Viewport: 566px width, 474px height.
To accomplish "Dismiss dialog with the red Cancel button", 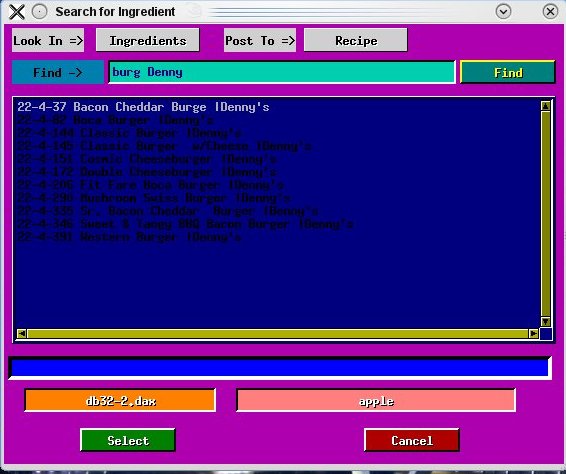I will 412,440.
